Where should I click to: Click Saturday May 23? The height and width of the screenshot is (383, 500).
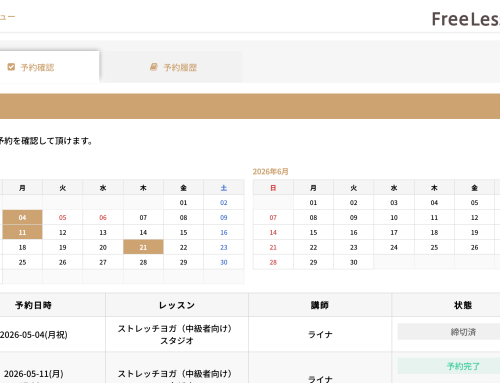224,247
